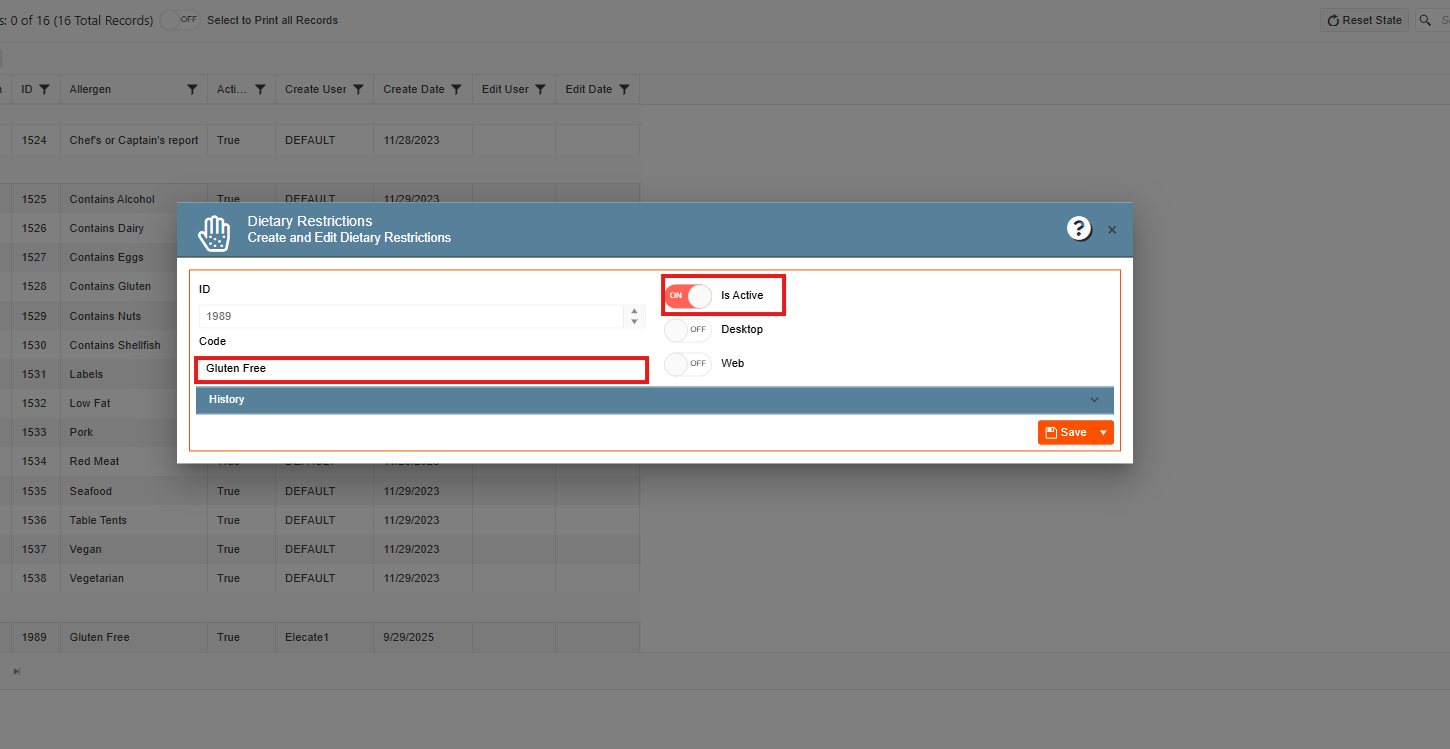Open the help question mark icon

1079,229
